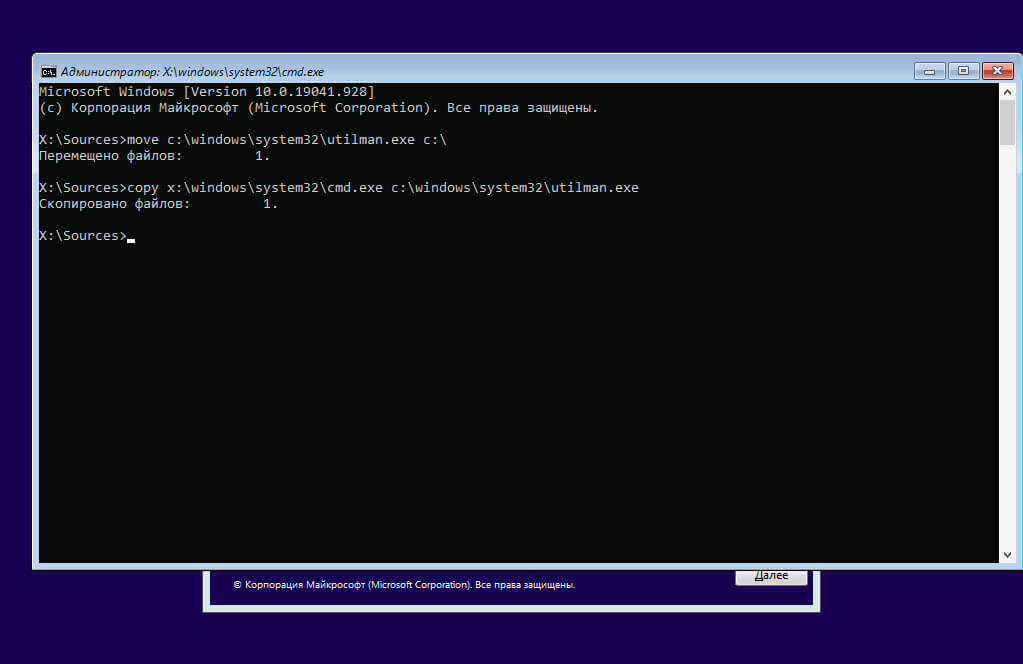Click the scrollbar down arrow in console
The height and width of the screenshot is (664, 1023).
pyautogui.click(x=1007, y=555)
